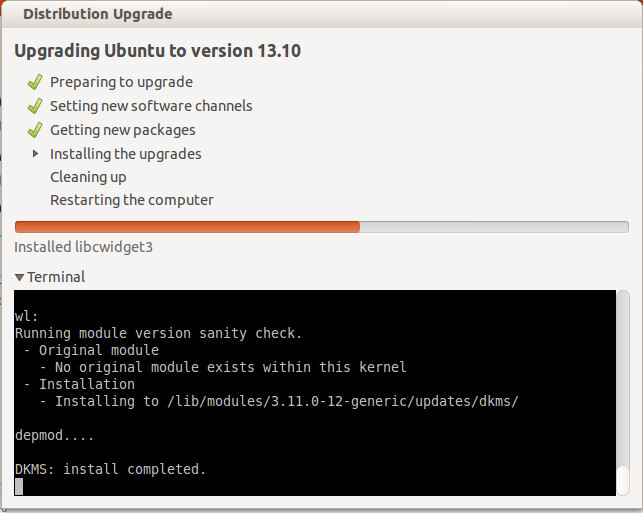
Task: Click the 'Installed libcwidget3' status text
Action: [84, 247]
